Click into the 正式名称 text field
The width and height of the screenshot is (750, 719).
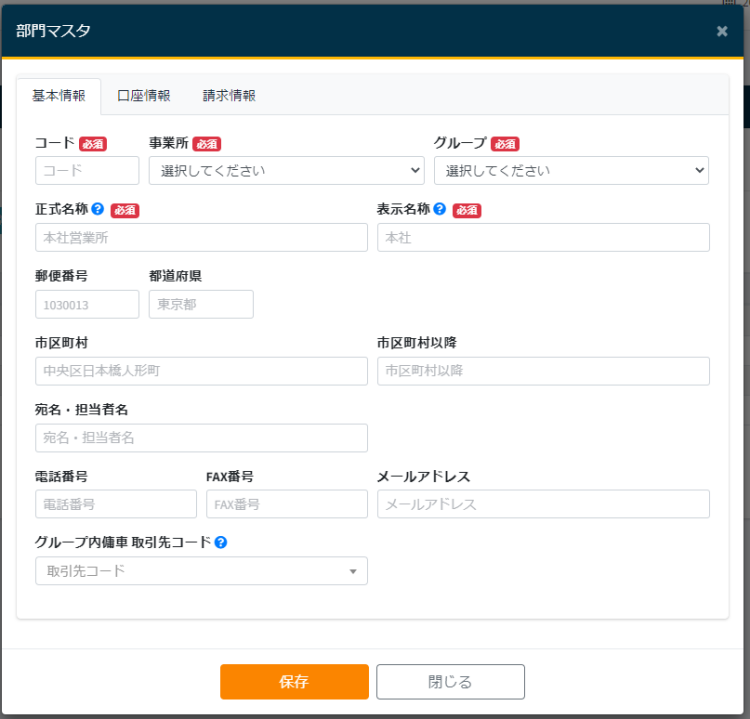coord(201,237)
